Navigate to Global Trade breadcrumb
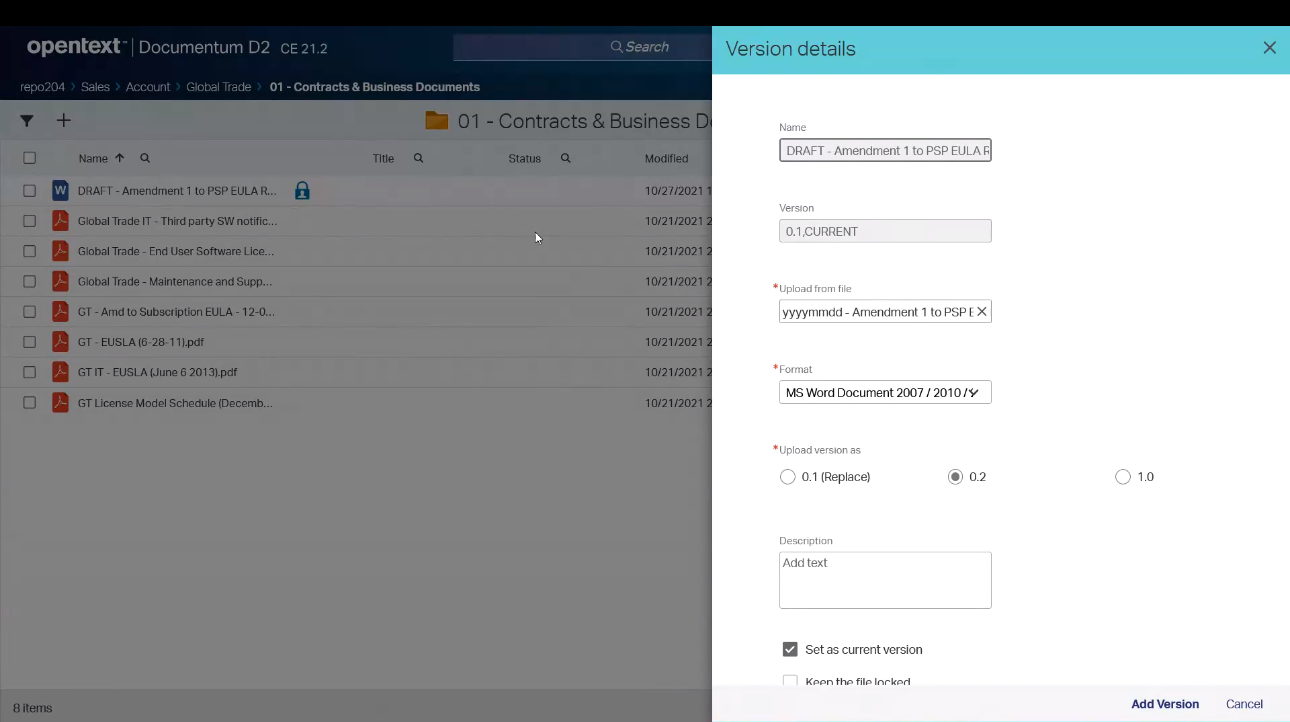1290x722 pixels. click(218, 87)
